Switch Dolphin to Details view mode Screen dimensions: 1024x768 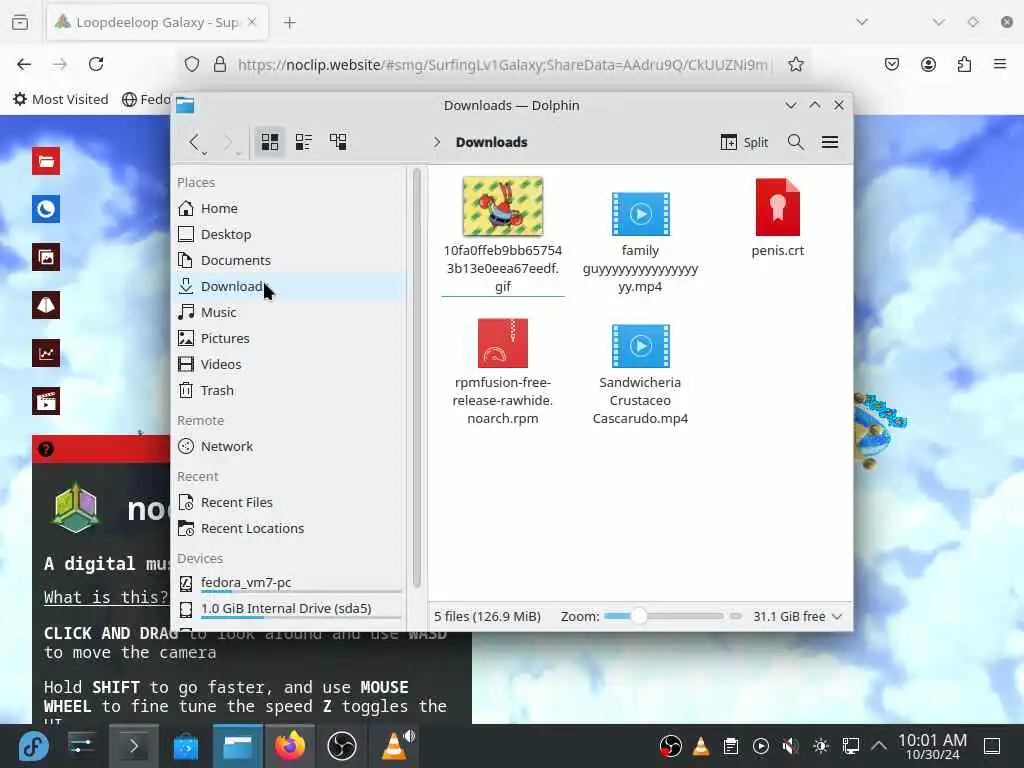[338, 142]
